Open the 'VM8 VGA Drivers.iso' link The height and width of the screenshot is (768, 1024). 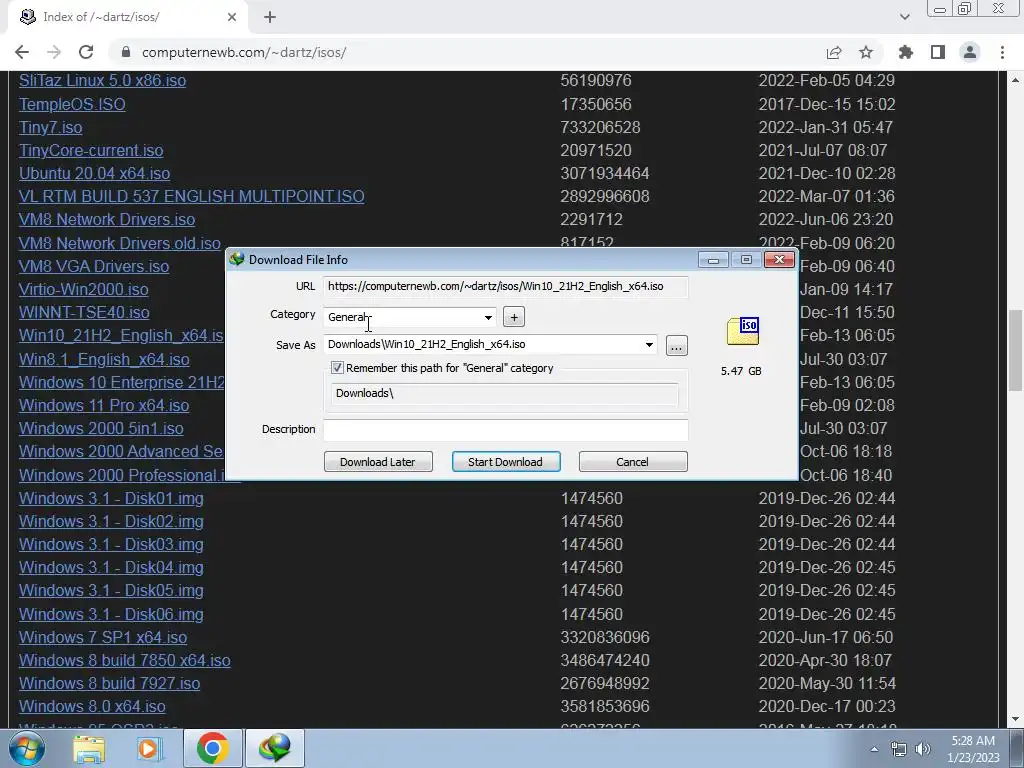coord(93,266)
